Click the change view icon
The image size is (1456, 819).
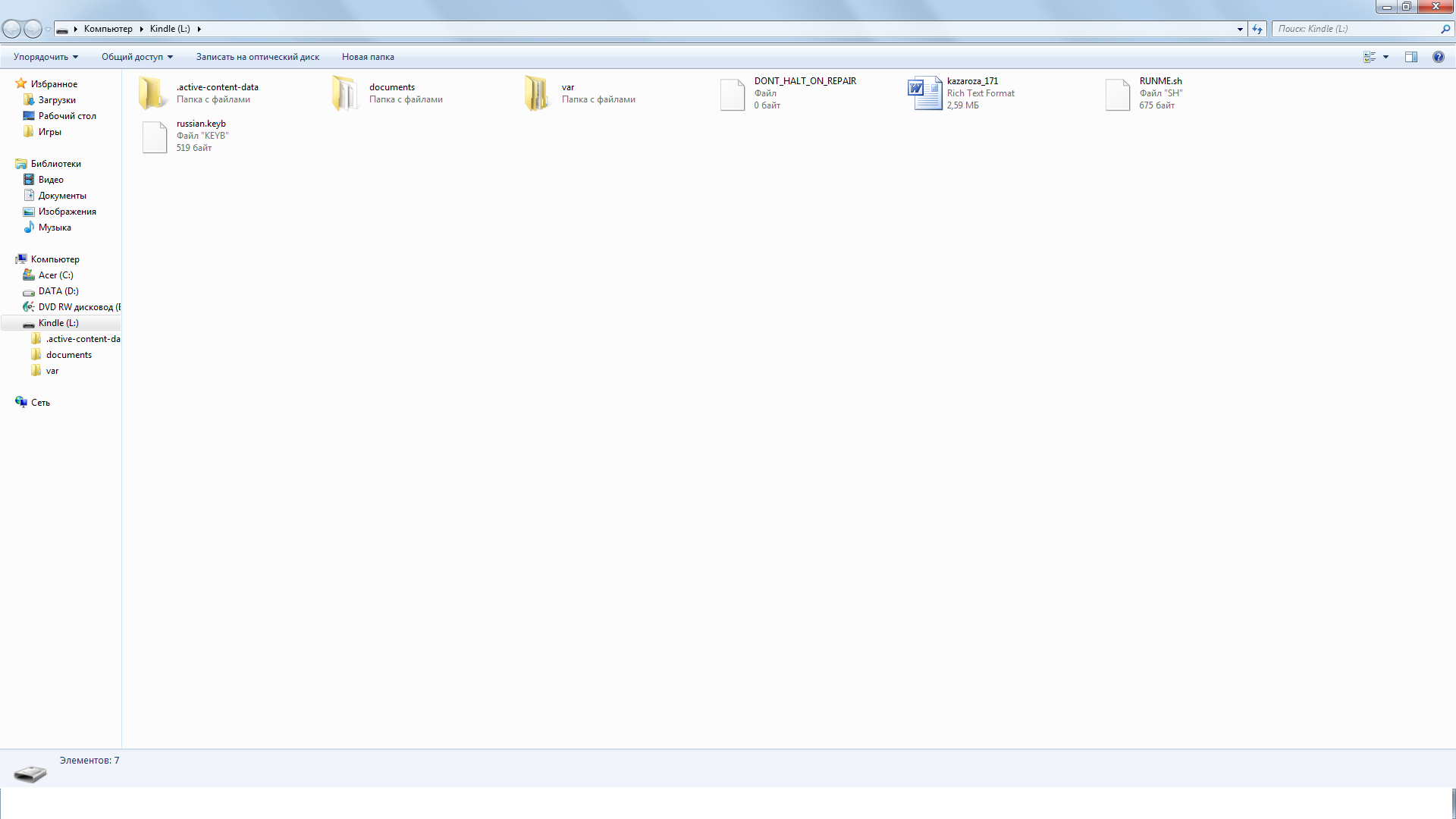1370,57
